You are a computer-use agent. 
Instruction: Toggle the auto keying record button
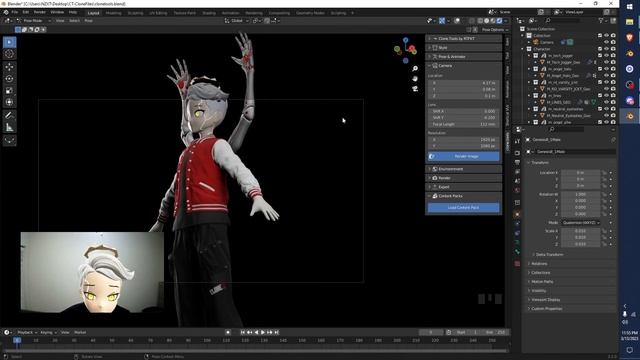228,332
